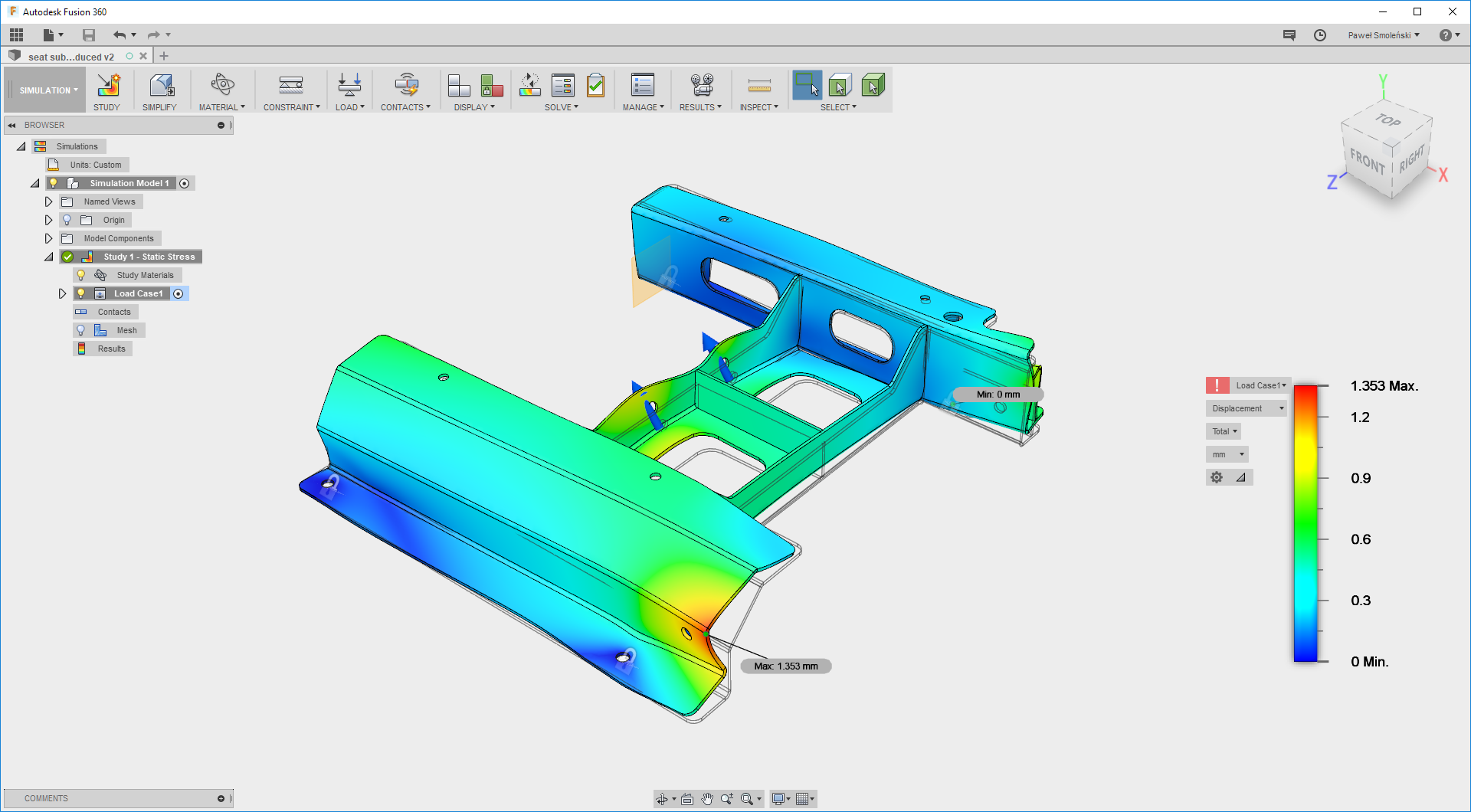This screenshot has width=1471, height=812.
Task: Open the Displacement result type dropdown
Action: click(1247, 408)
